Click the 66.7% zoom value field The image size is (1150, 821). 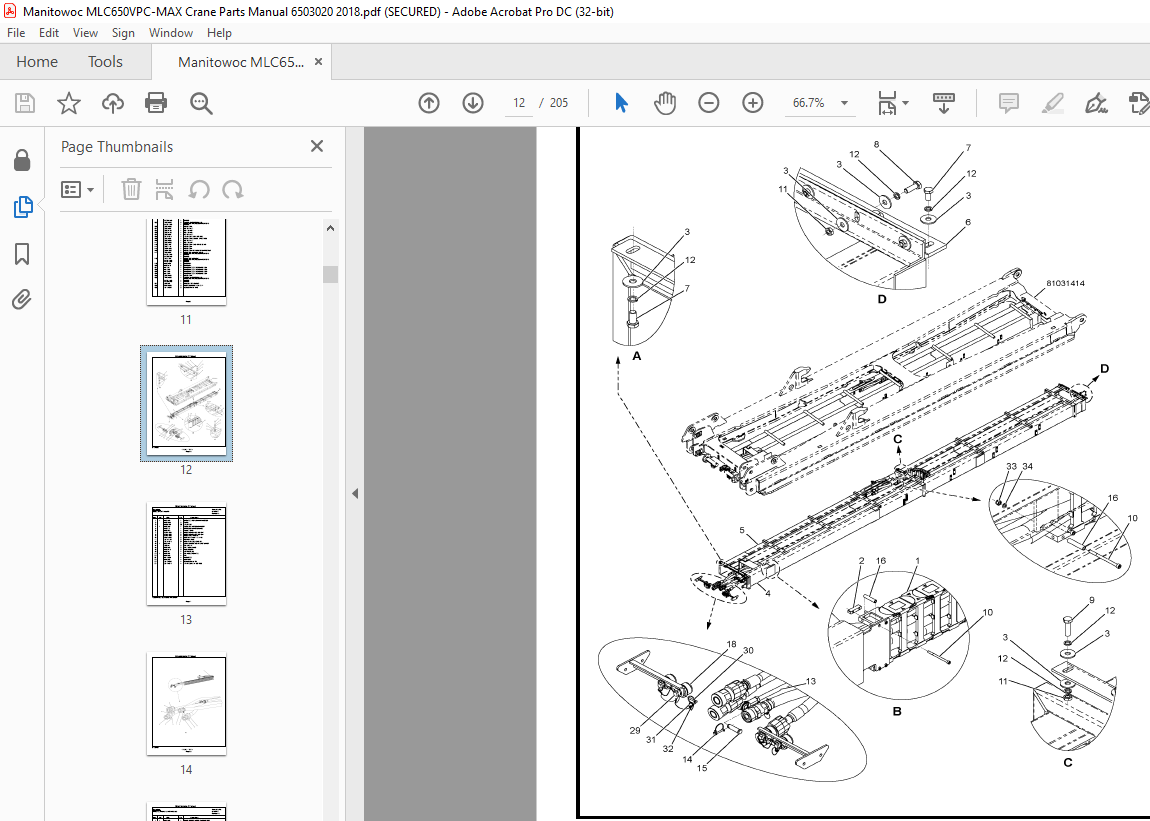click(x=808, y=103)
